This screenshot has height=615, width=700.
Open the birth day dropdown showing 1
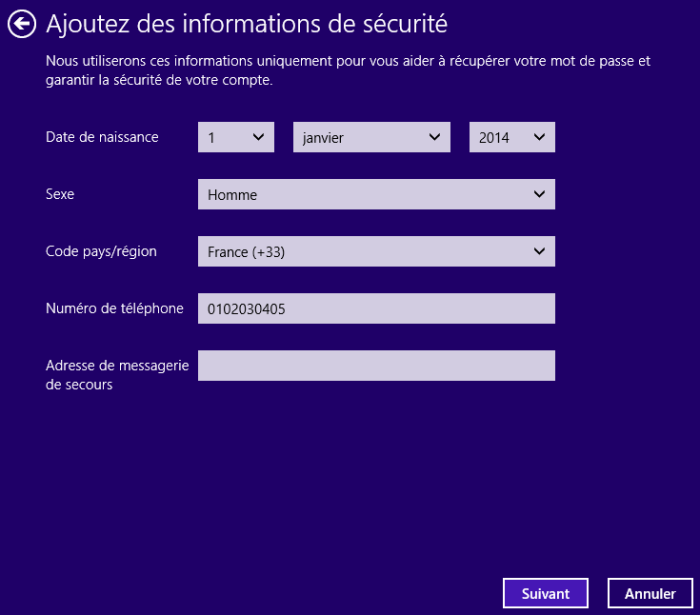236,137
